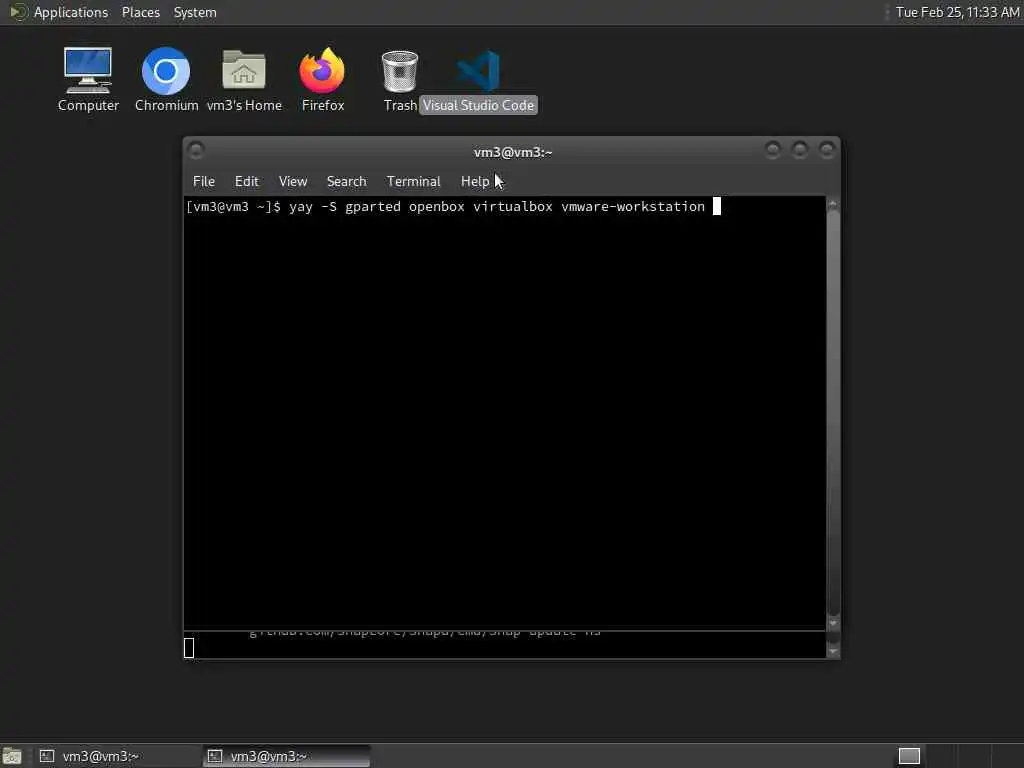Open the terminal Edit menu
Image resolution: width=1024 pixels, height=768 pixels.
(x=246, y=182)
